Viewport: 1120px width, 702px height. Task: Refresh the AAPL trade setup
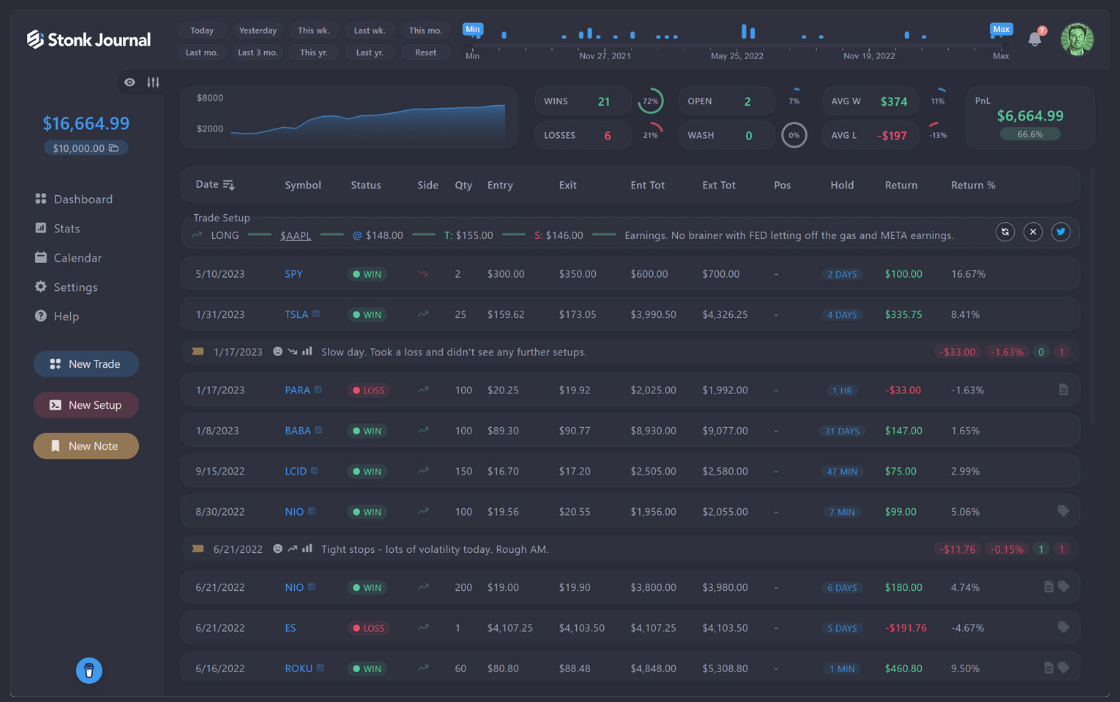click(1005, 232)
